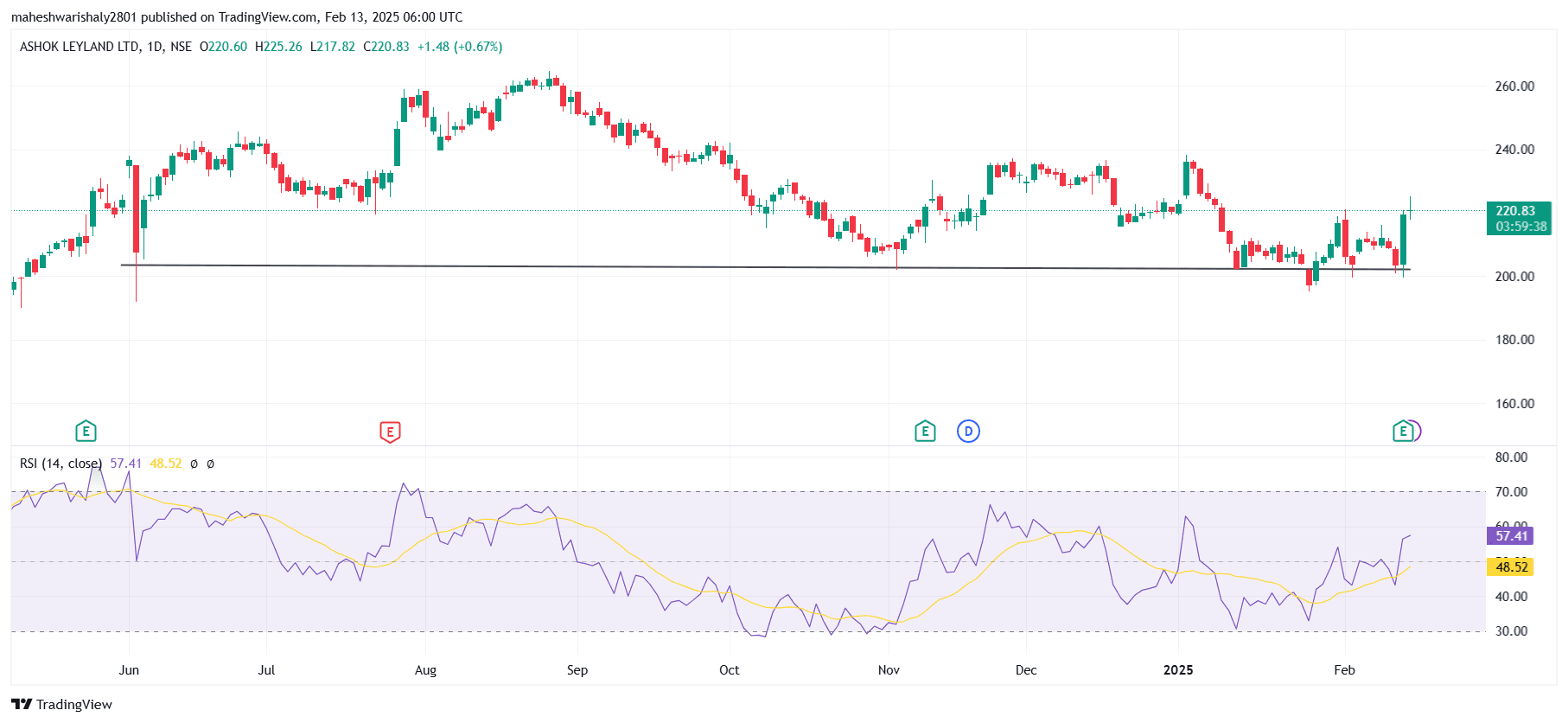
Task: Click the Jun label on time axis
Action: point(129,670)
